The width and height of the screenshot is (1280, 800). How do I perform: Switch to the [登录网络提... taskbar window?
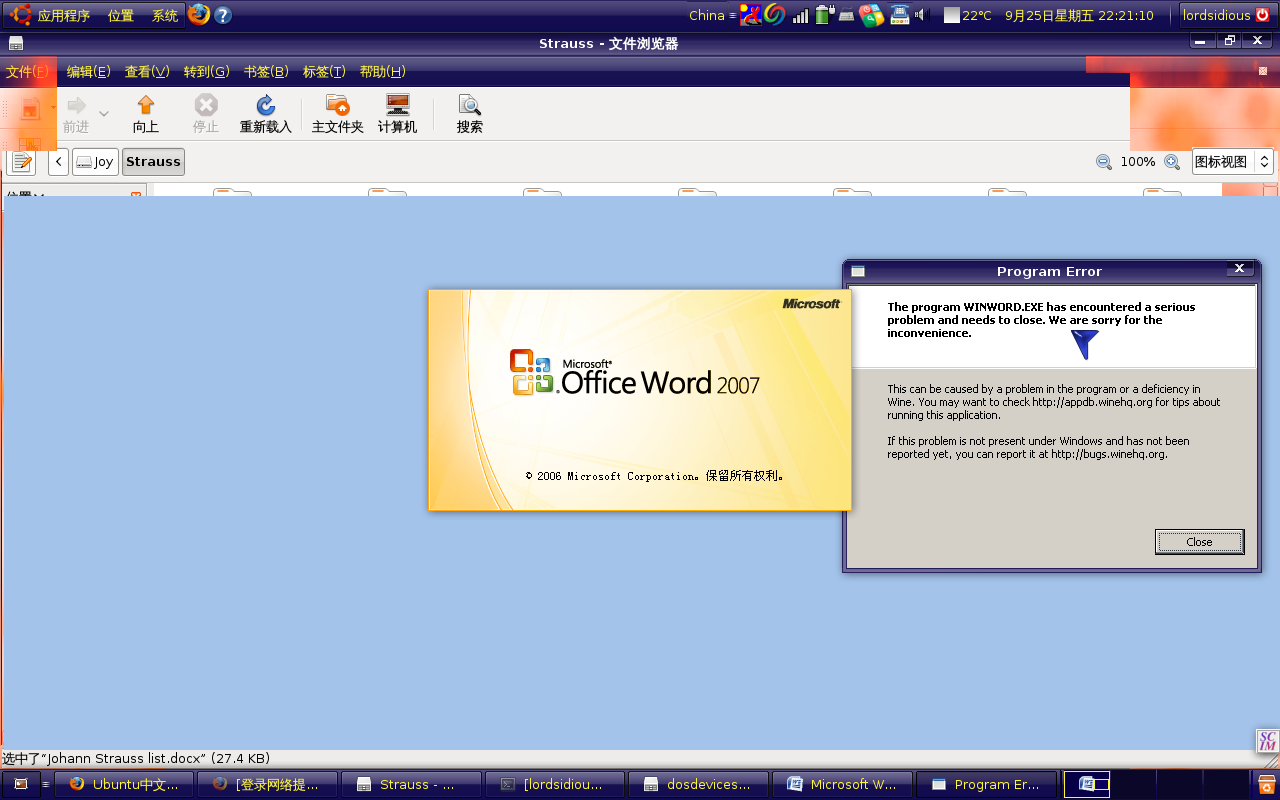(266, 785)
